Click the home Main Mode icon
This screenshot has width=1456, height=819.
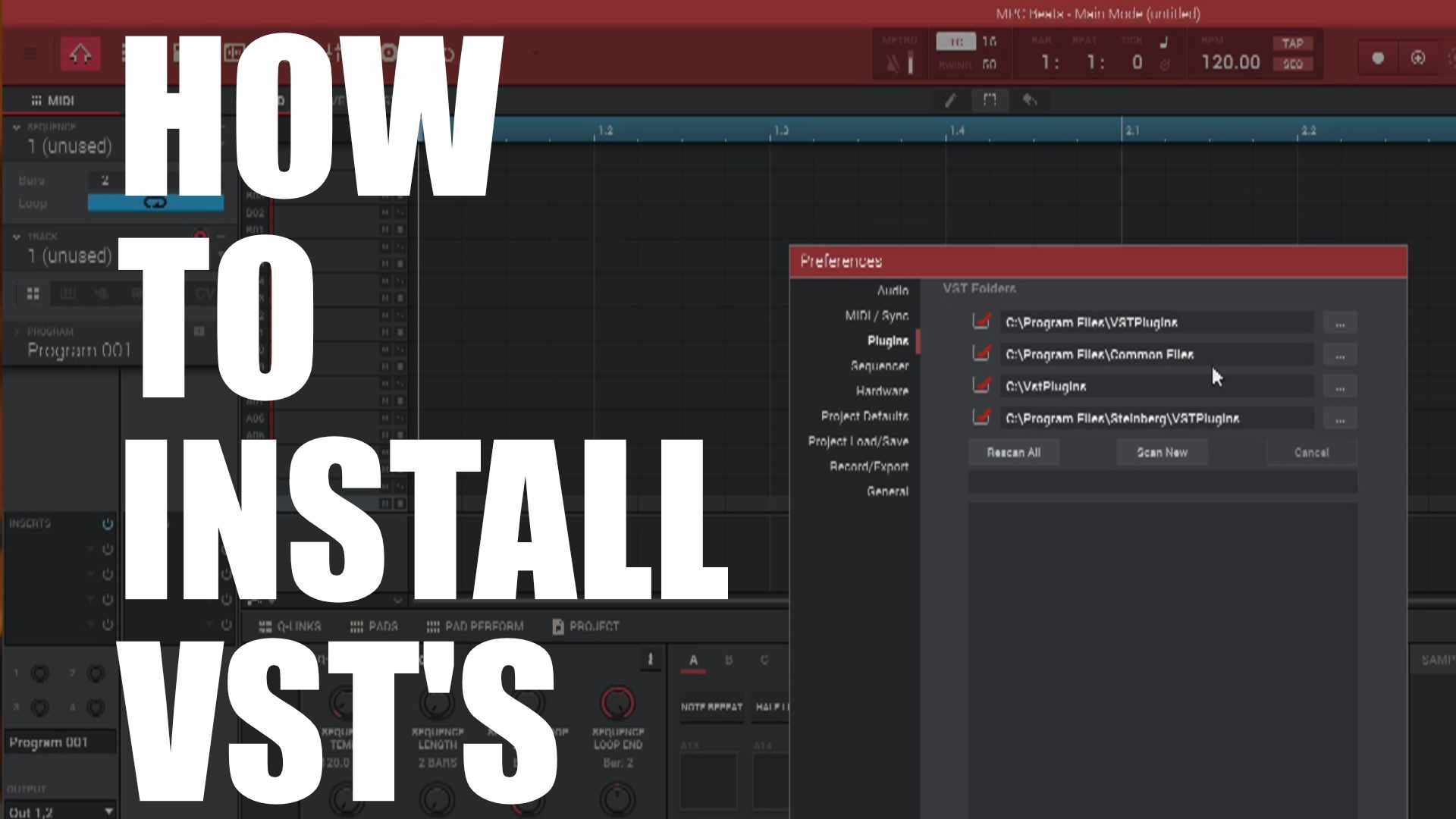80,53
